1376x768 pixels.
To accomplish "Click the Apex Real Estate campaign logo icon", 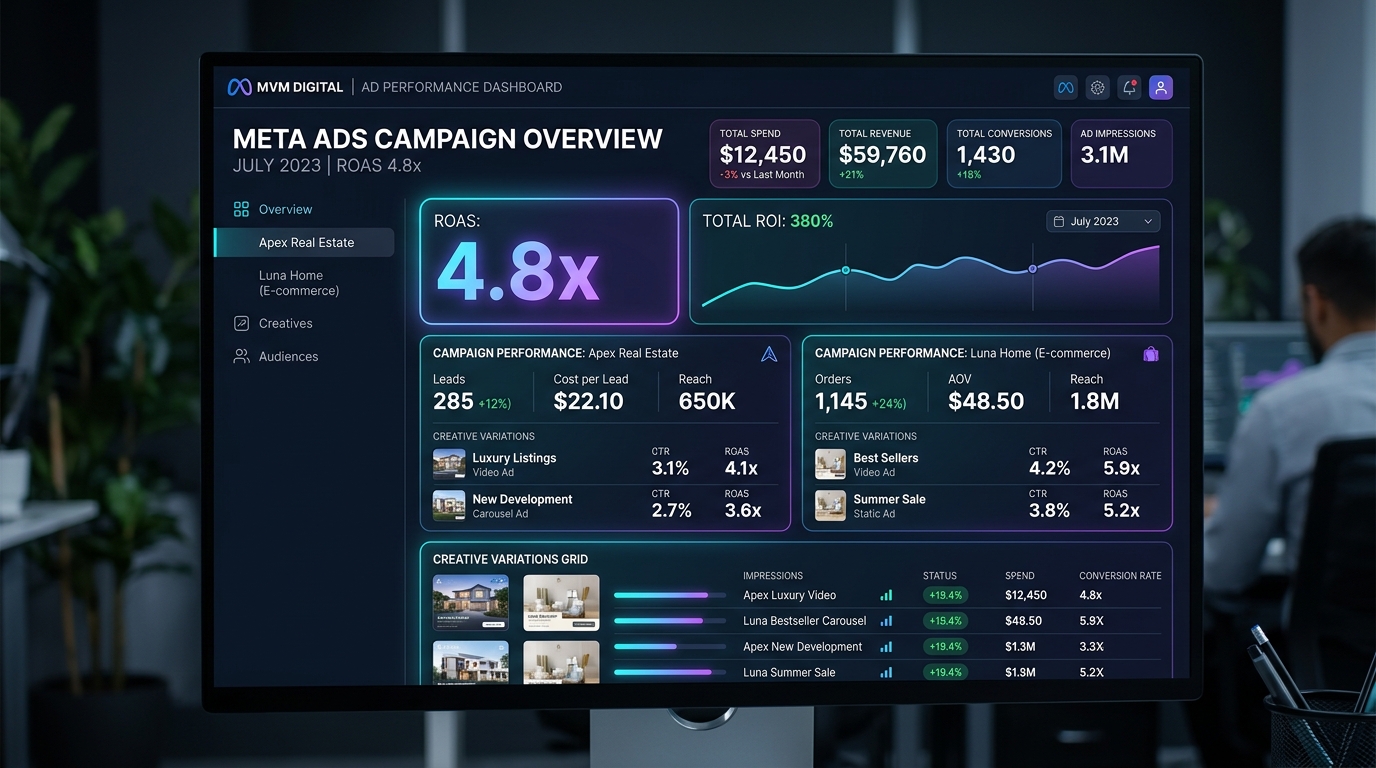I will (x=769, y=353).
